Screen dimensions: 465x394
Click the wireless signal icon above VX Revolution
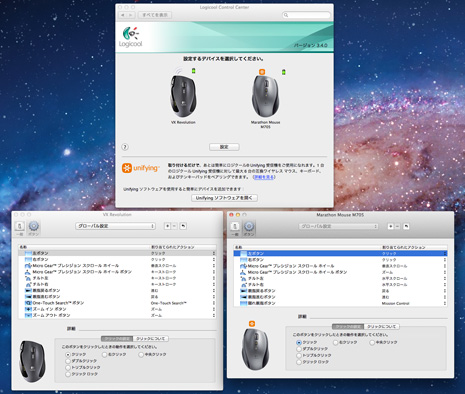178,71
